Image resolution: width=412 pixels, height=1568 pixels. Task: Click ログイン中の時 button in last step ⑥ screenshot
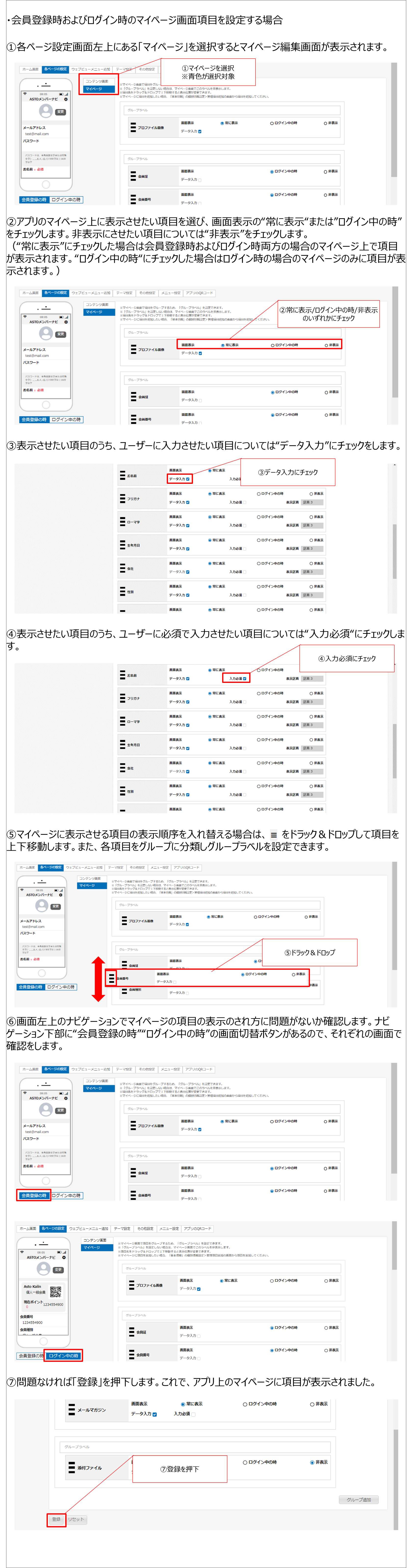click(63, 1356)
